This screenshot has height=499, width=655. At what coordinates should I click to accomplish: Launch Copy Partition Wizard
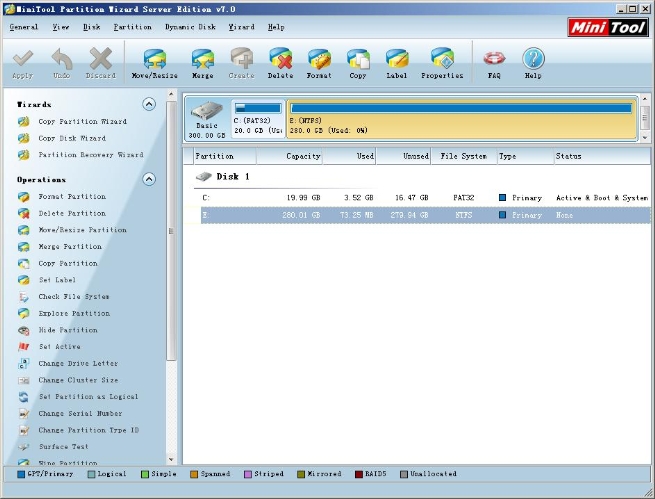click(x=82, y=122)
